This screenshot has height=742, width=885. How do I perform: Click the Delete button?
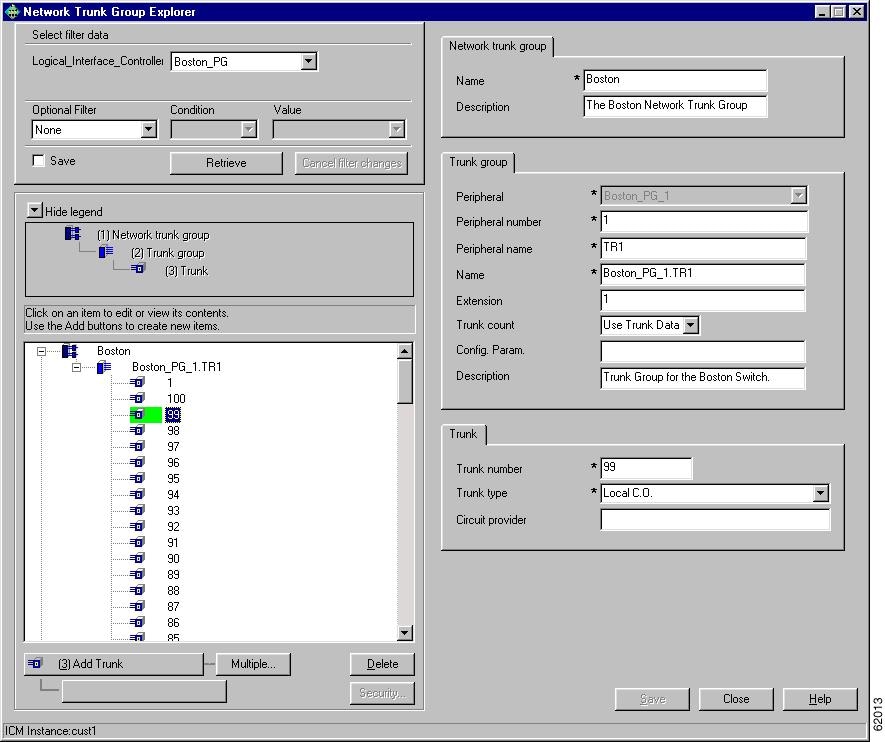382,664
